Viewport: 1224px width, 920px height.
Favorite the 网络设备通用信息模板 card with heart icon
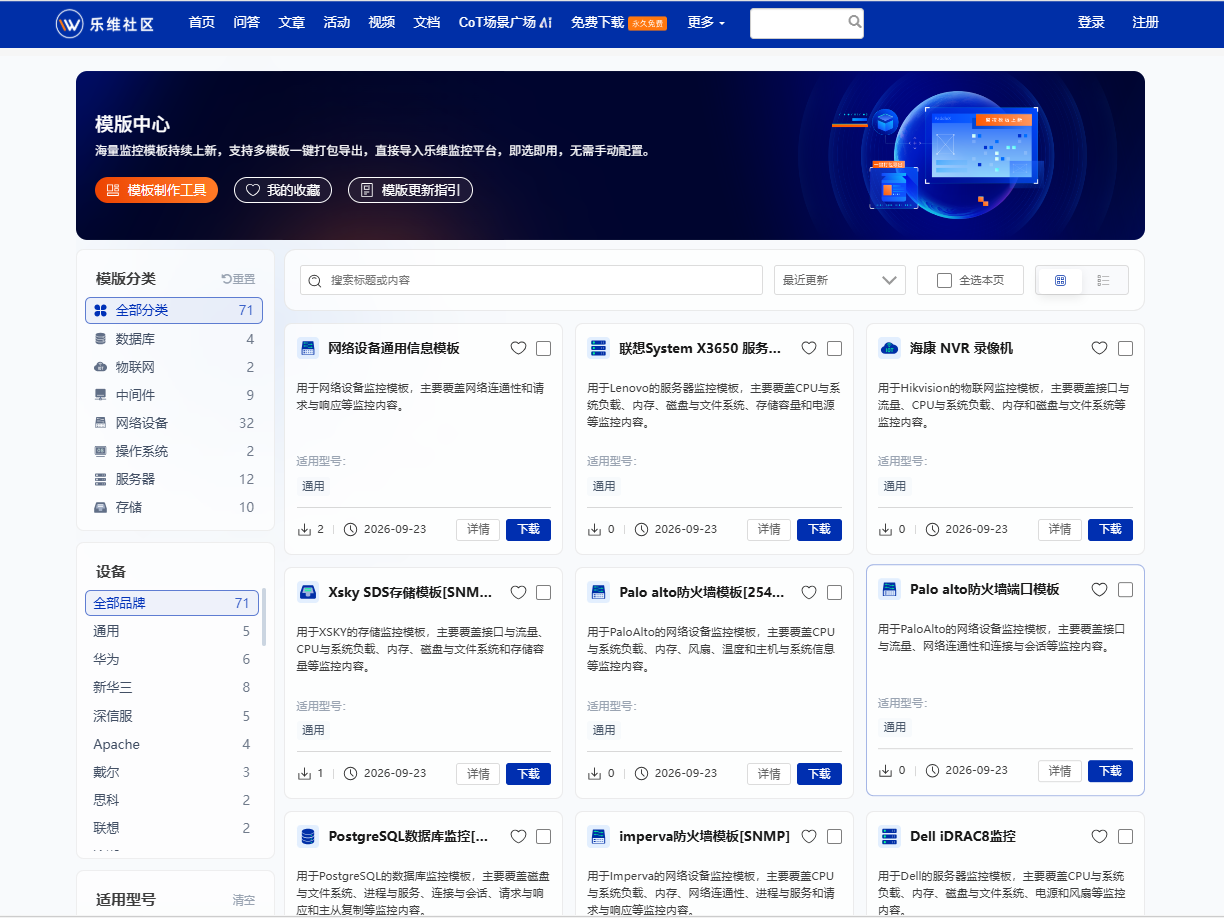tap(518, 348)
